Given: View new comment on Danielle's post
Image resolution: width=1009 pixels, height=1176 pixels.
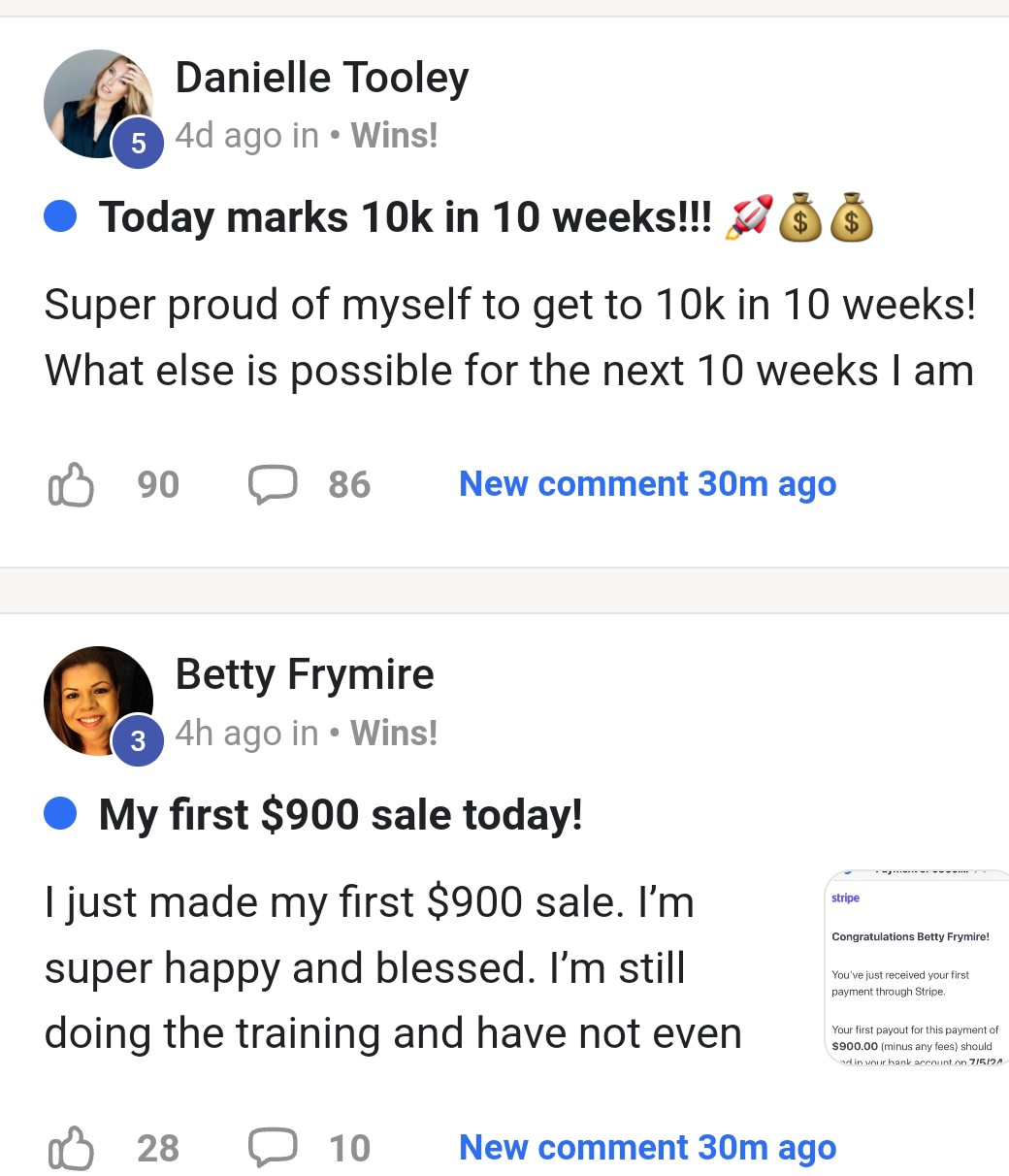Looking at the screenshot, I should click(x=647, y=484).
